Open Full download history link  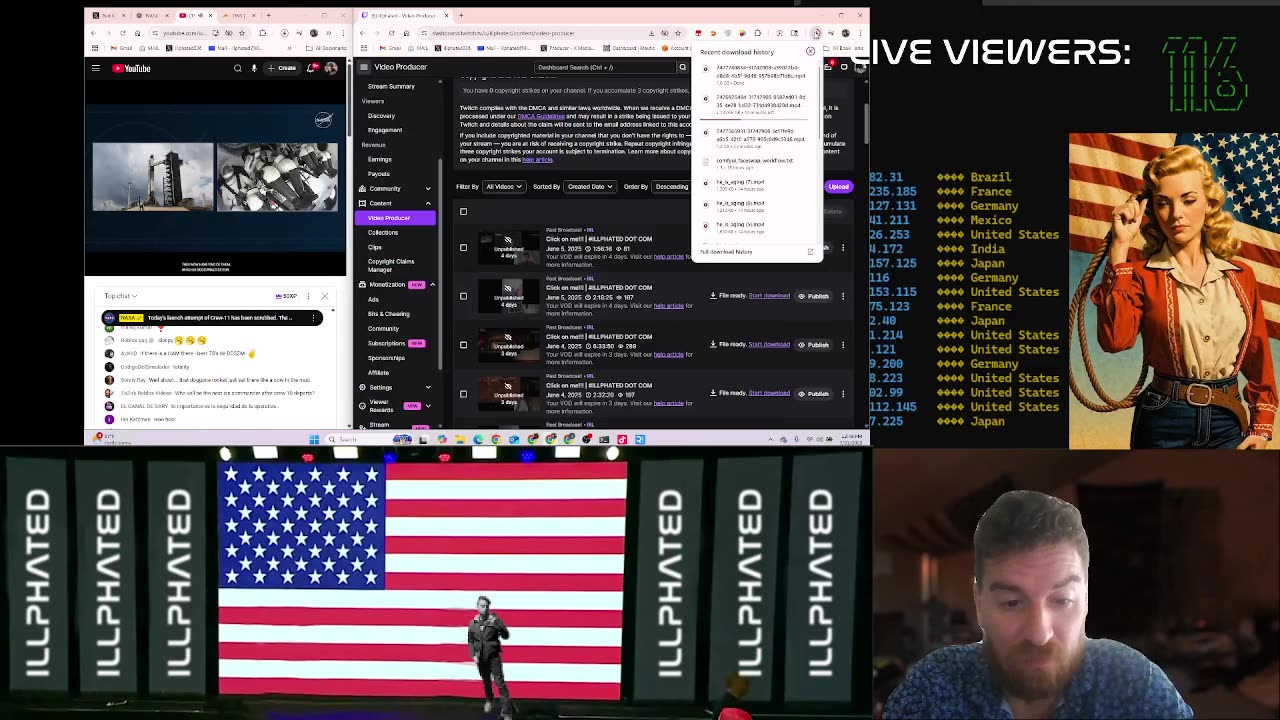click(x=726, y=252)
